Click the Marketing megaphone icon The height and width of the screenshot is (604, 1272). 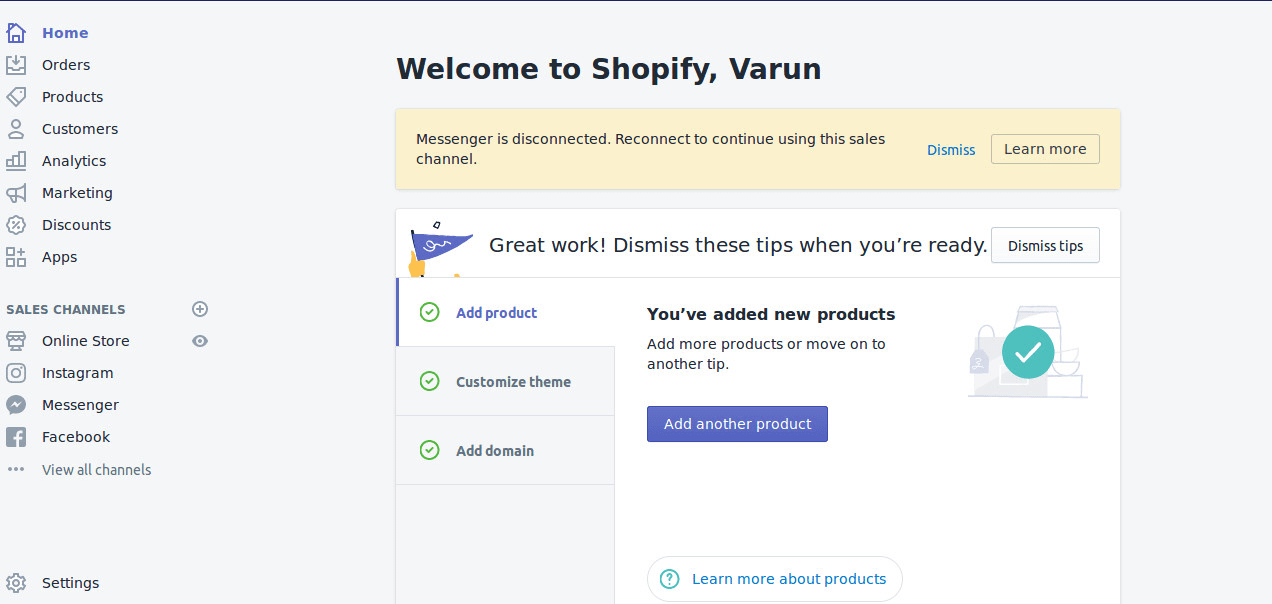(16, 193)
